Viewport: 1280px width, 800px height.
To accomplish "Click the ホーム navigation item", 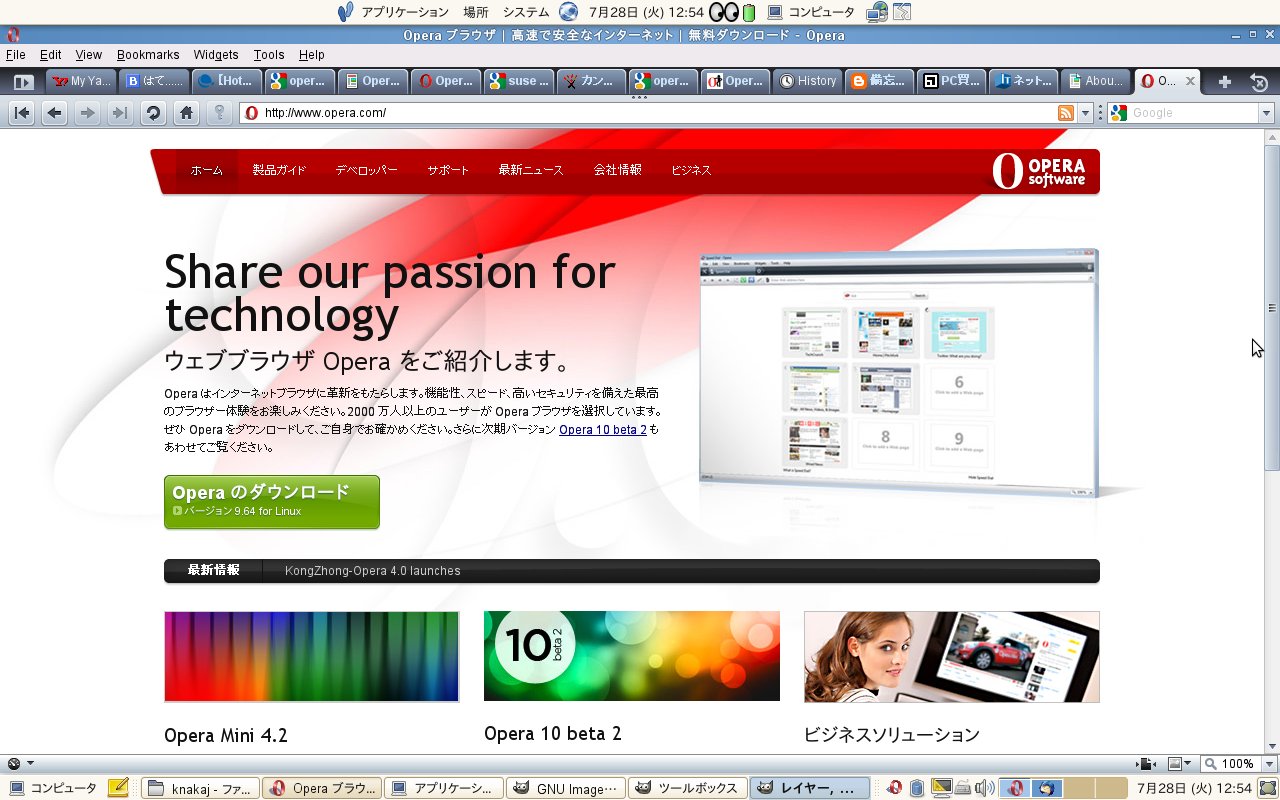I will tap(207, 170).
